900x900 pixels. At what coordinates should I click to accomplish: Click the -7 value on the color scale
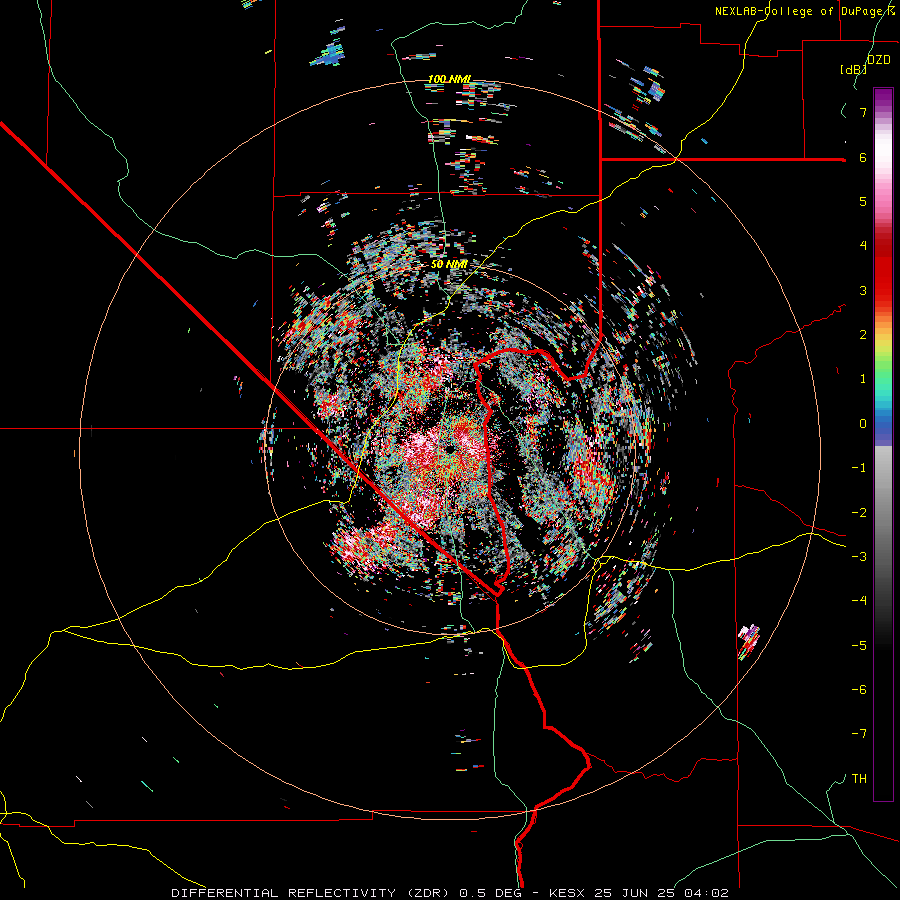tap(859, 734)
